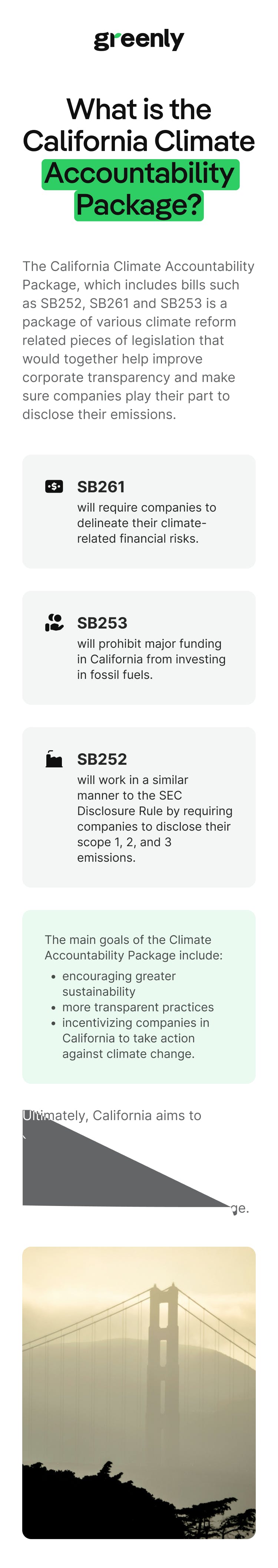Click the "What is the" title line
This screenshot has width=278, height=1568.
[x=139, y=110]
